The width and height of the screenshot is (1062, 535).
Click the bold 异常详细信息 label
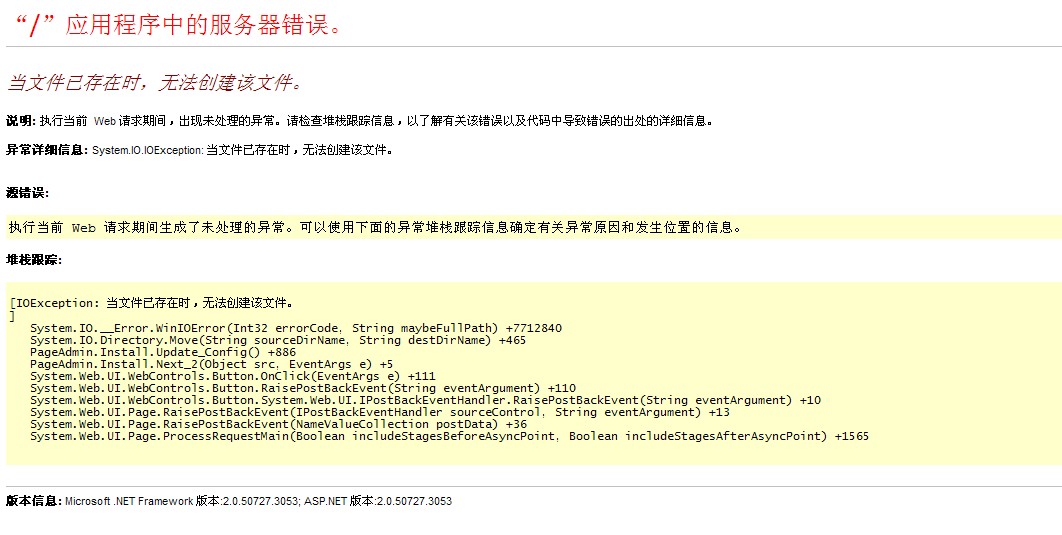click(47, 151)
